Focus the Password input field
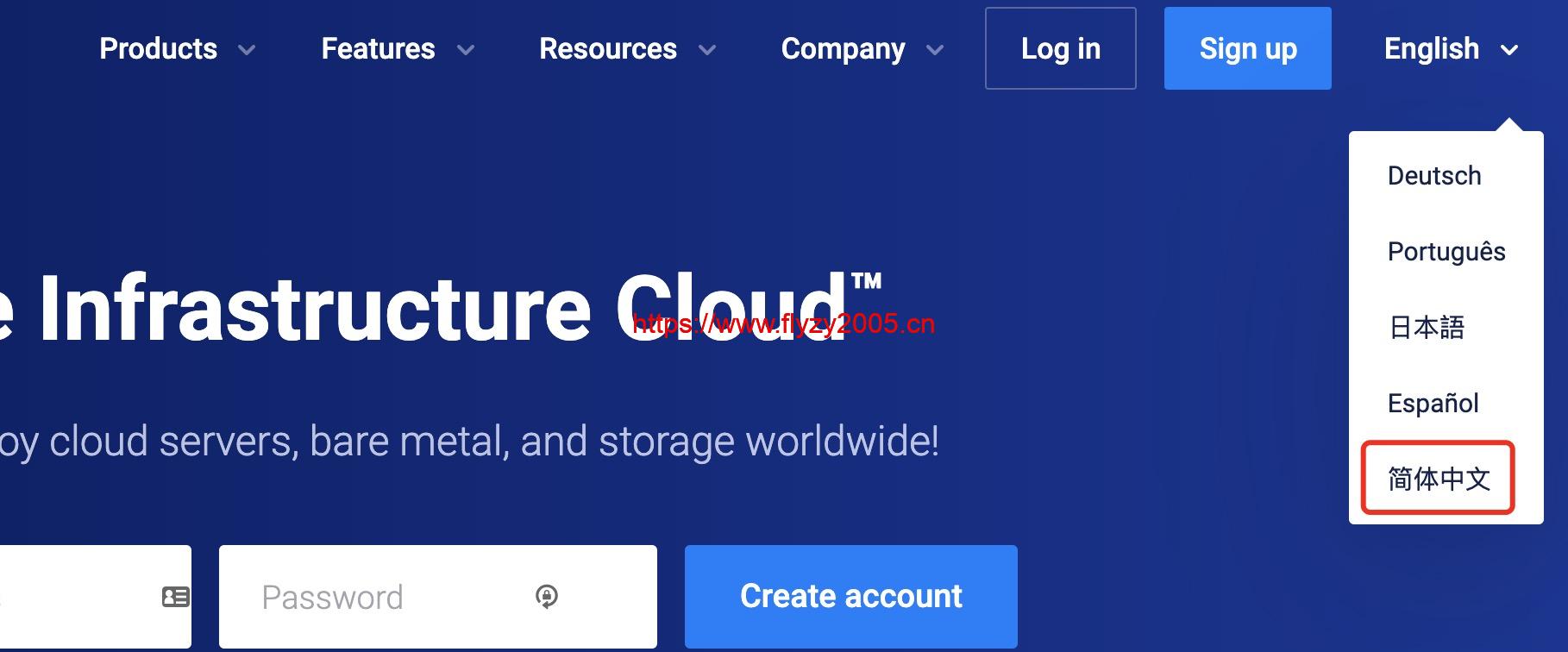1568x652 pixels. (438, 597)
